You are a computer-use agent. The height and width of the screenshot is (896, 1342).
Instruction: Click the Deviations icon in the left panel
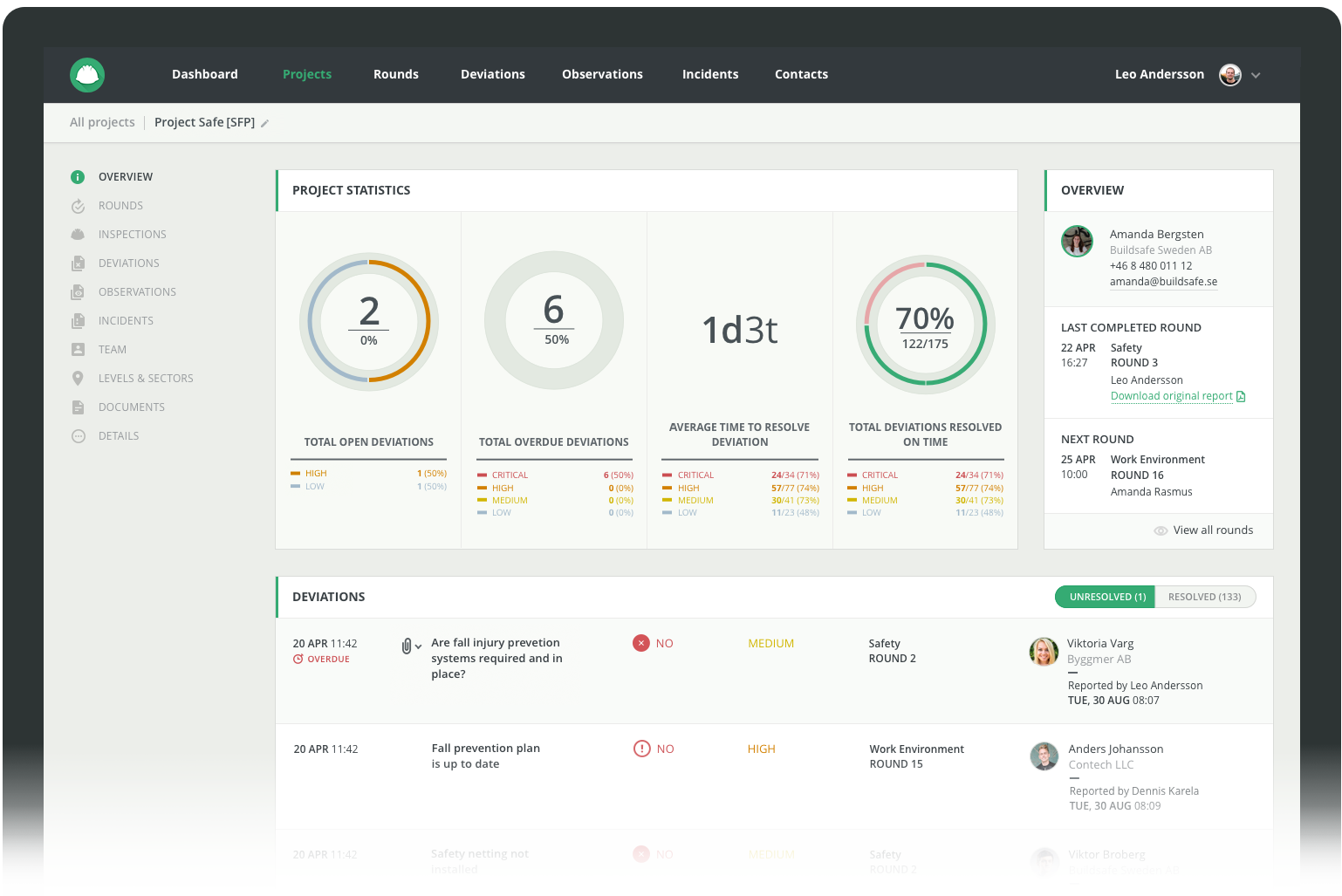click(78, 263)
